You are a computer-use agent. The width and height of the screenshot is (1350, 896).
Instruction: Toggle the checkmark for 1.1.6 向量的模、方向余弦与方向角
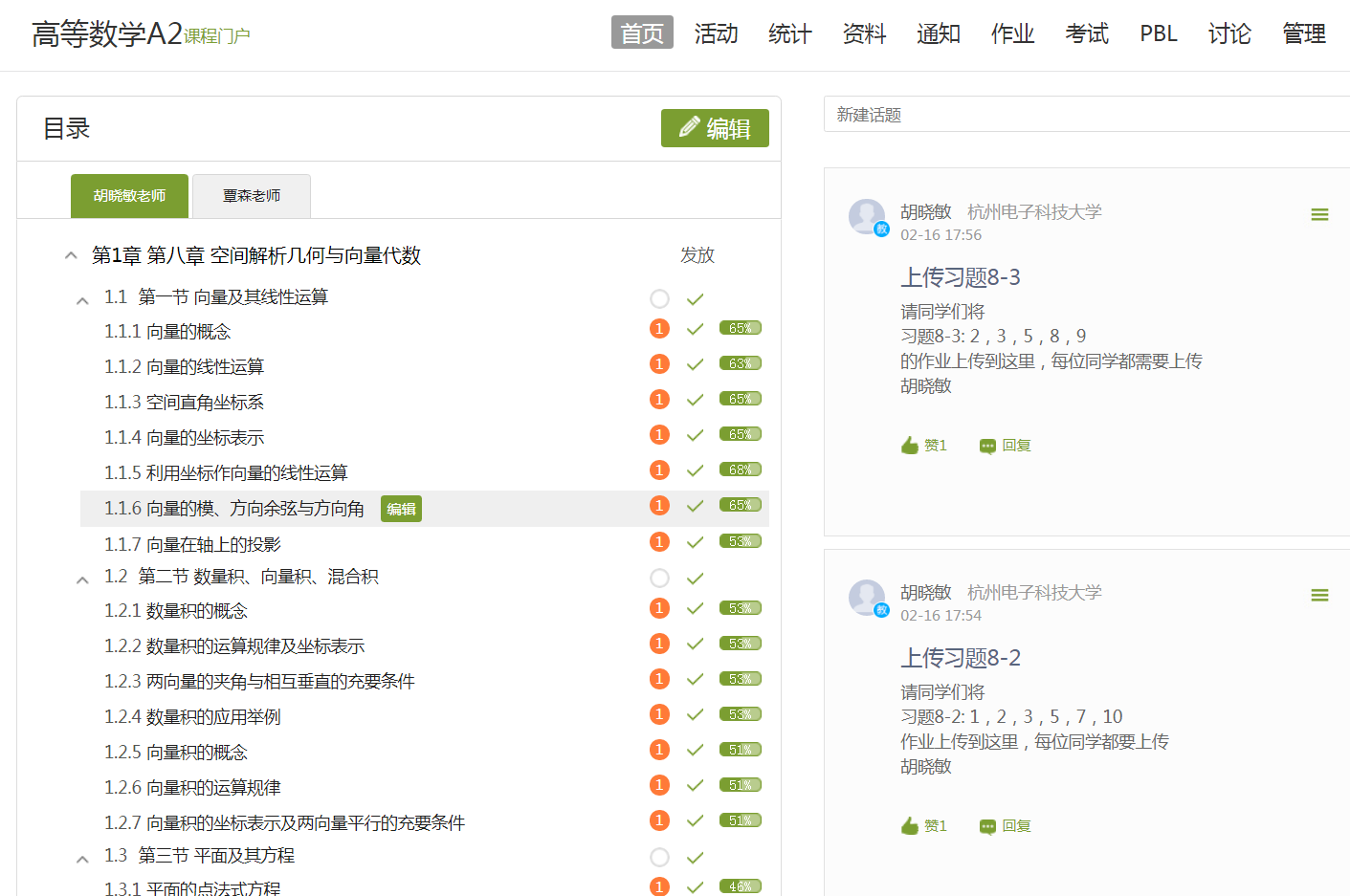click(x=696, y=506)
